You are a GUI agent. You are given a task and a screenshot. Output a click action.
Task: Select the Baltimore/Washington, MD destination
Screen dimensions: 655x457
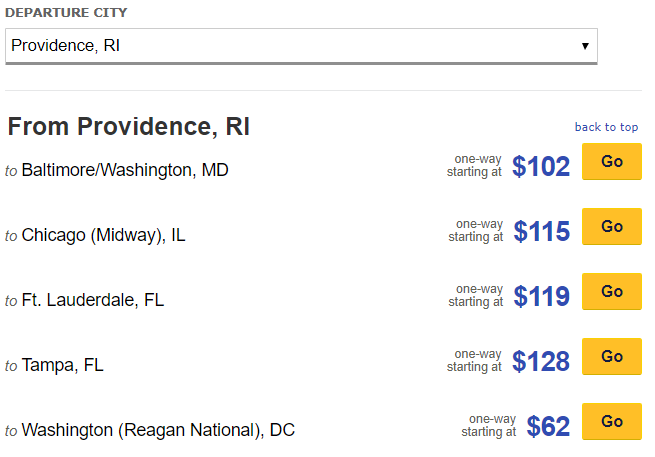pos(125,170)
